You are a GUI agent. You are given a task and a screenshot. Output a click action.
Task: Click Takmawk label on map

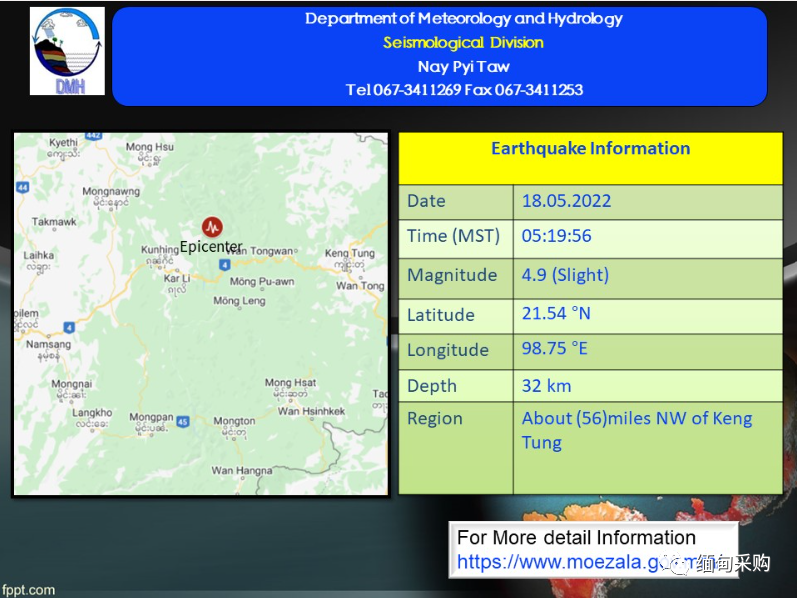[54, 222]
